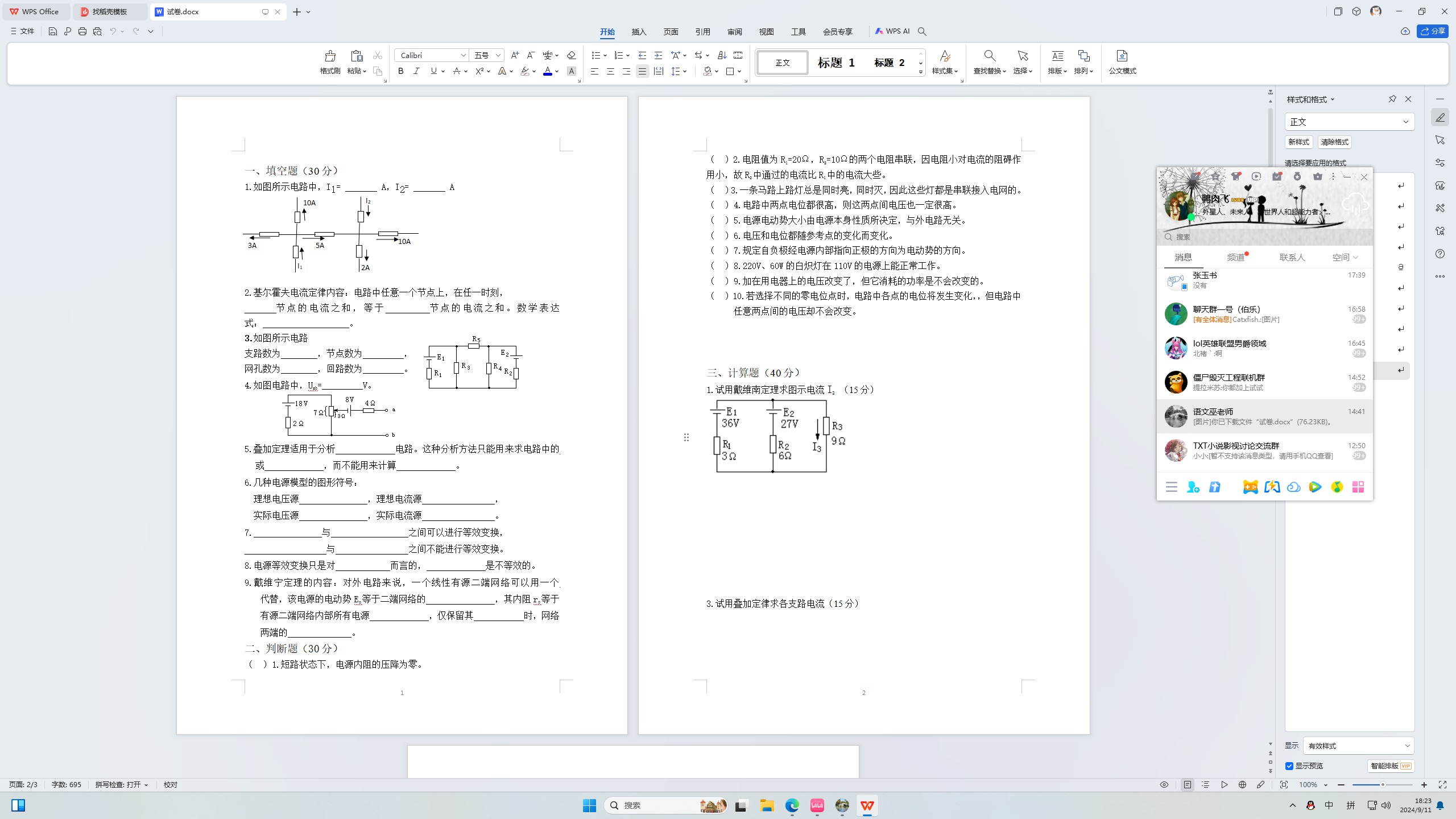Viewport: 1456px width, 819px height.
Task: Expand the 空间 dropdown in QQ
Action: tap(1356, 258)
